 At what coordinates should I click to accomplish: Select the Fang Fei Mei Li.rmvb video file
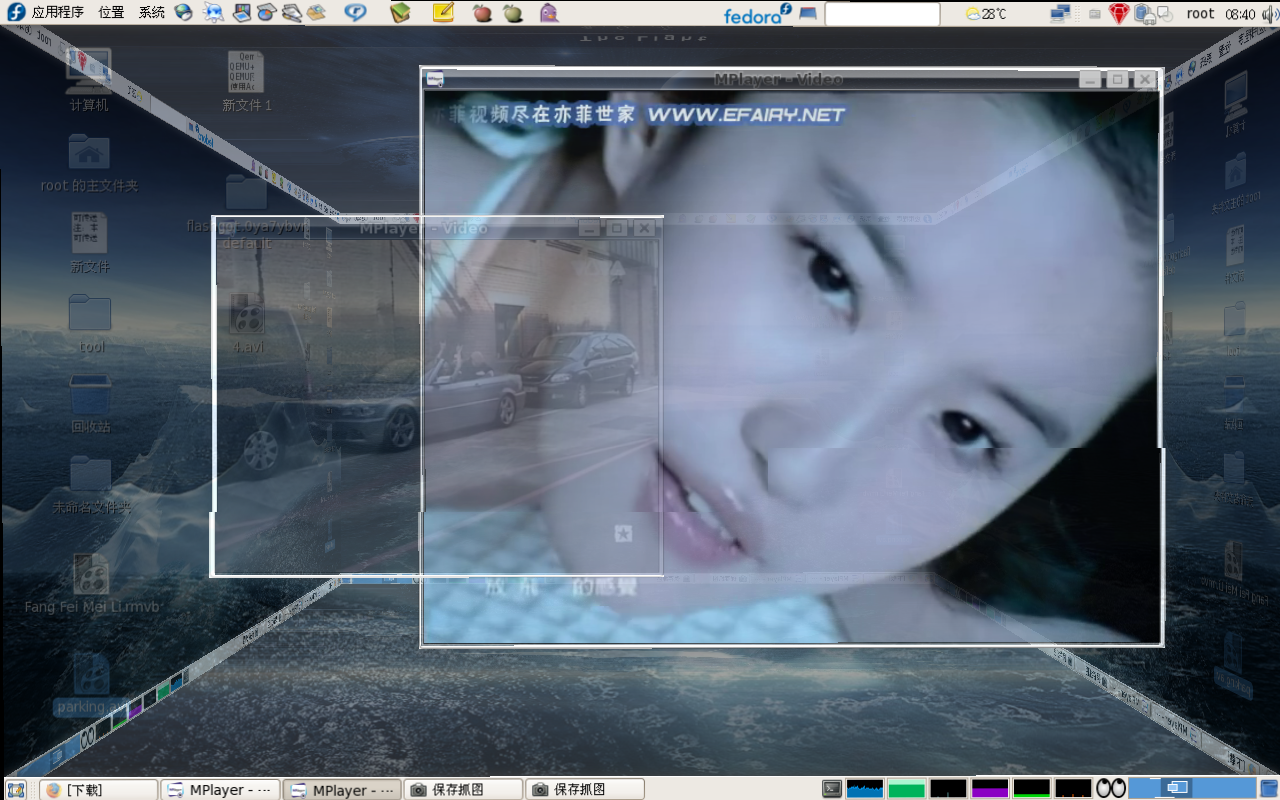91,584
